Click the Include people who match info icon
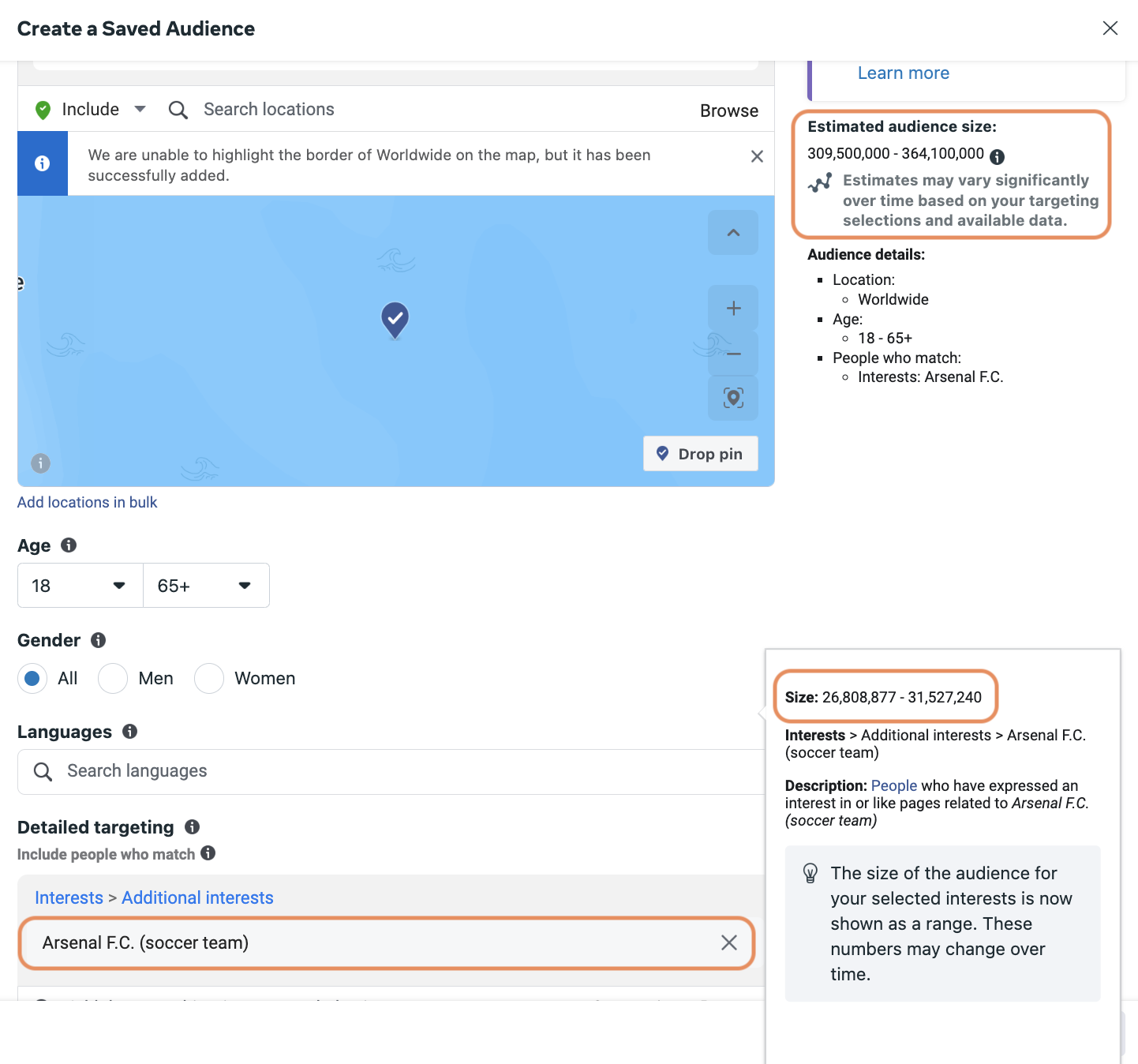 [208, 853]
